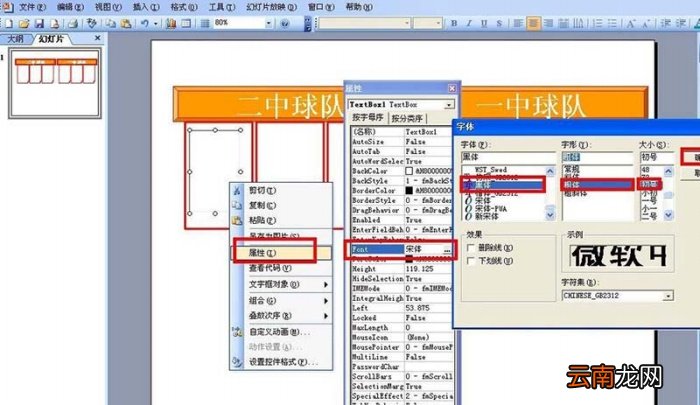Open the 编辑 menu
Viewport: 700px width, 405px height.
70,7
